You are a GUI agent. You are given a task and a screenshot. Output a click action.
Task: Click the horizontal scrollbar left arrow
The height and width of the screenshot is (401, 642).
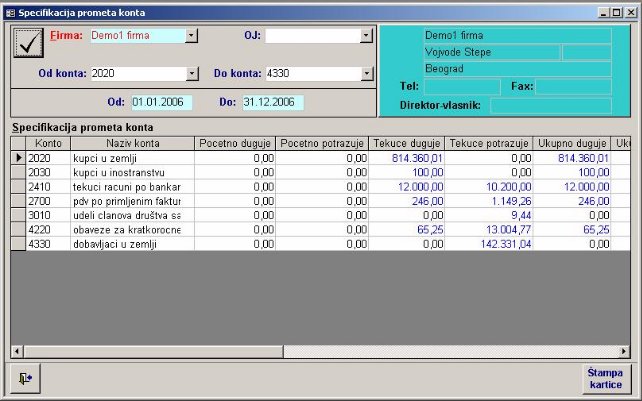click(17, 351)
